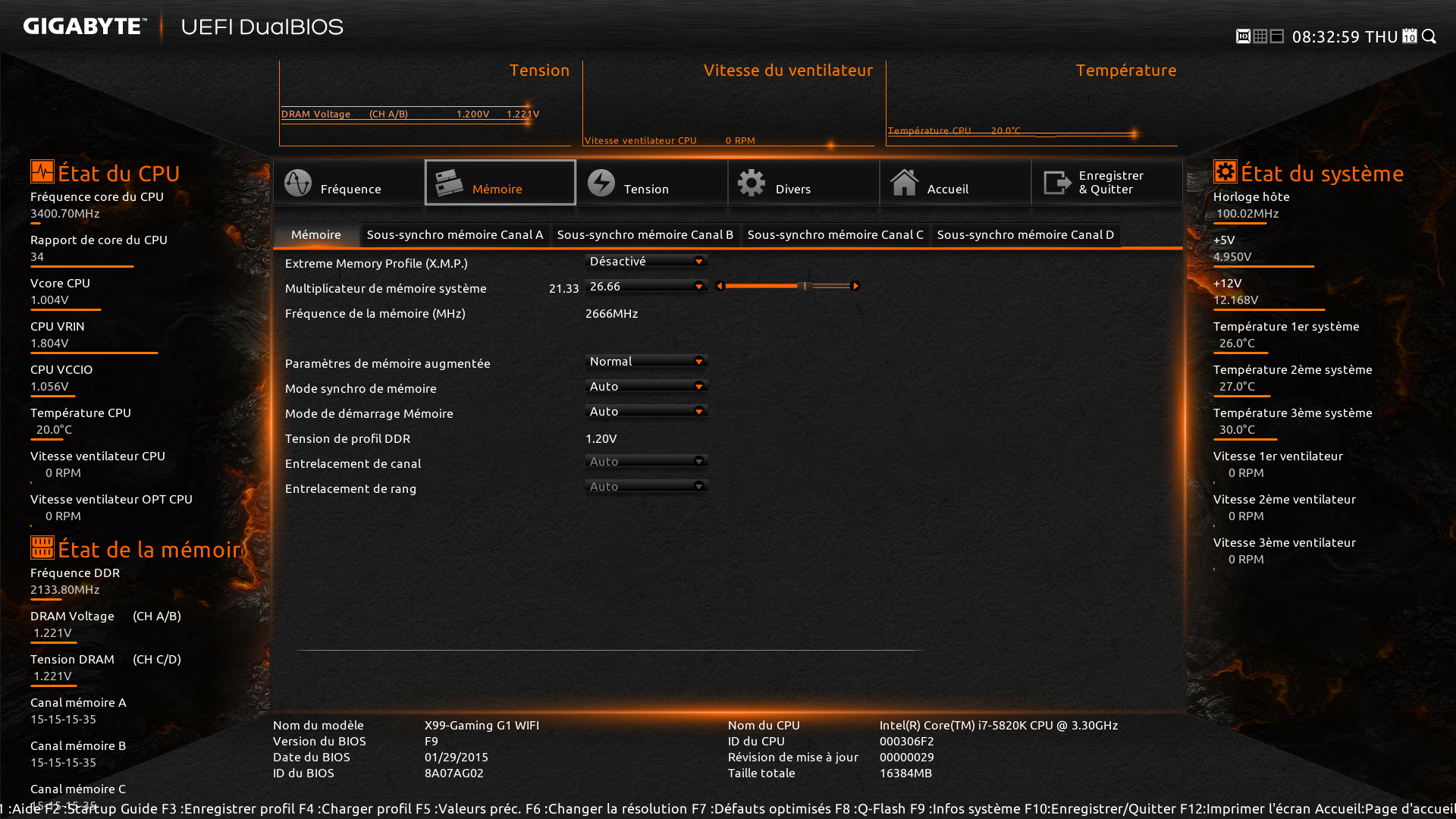Click the grid view mode icon
This screenshot has width=1456, height=819.
tap(1260, 36)
